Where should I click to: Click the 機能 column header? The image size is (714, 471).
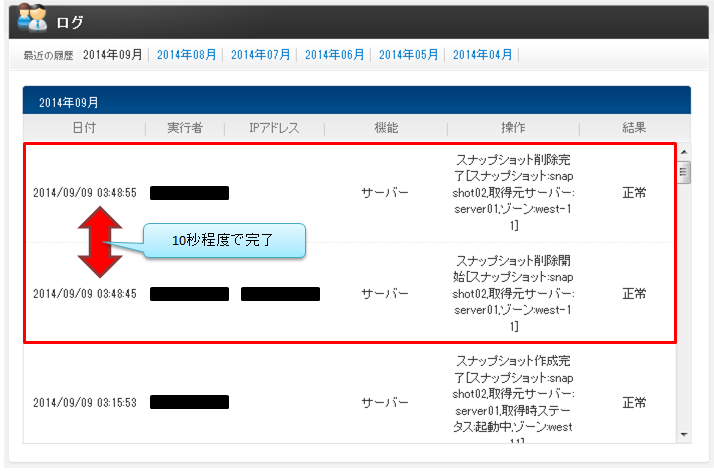tap(386, 128)
